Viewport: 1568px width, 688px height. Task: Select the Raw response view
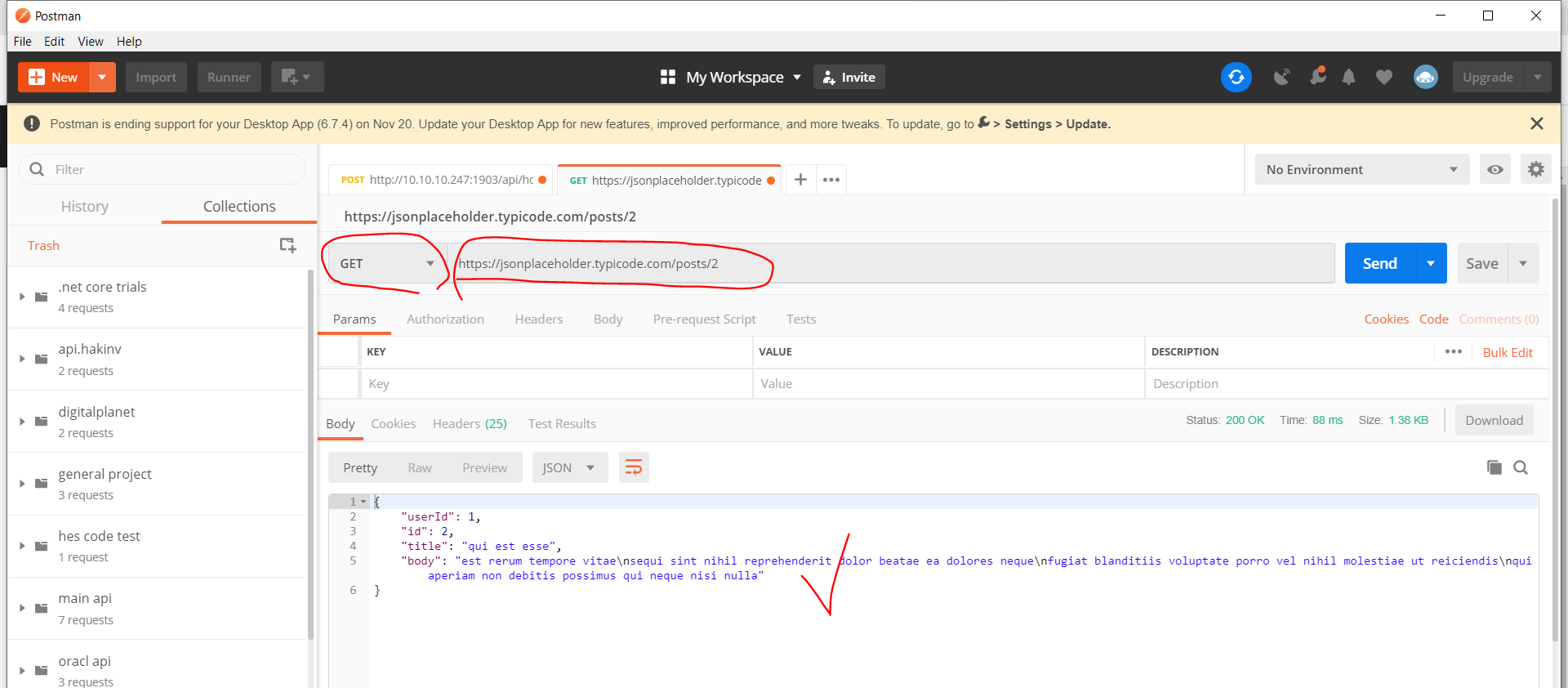point(420,467)
